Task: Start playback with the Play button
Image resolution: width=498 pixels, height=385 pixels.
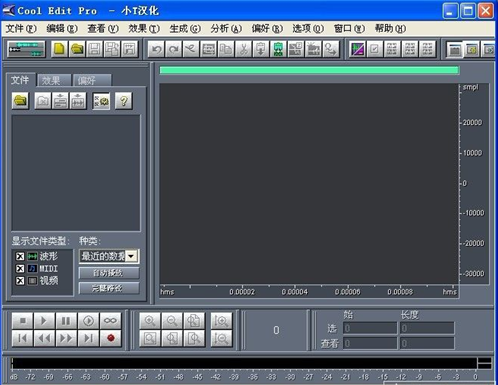Action: click(44, 321)
